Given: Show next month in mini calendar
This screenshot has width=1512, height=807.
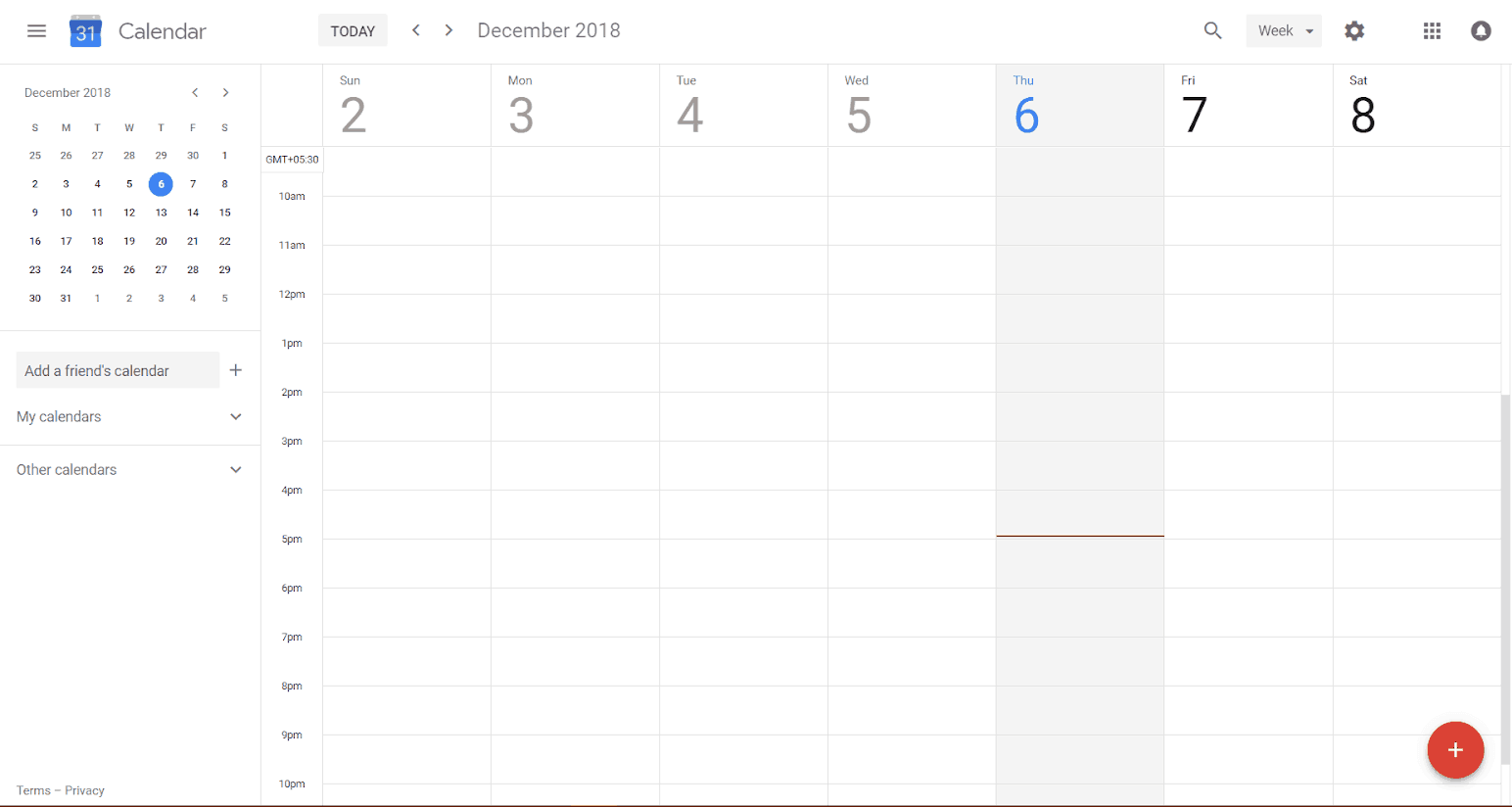Looking at the screenshot, I should tap(225, 92).
